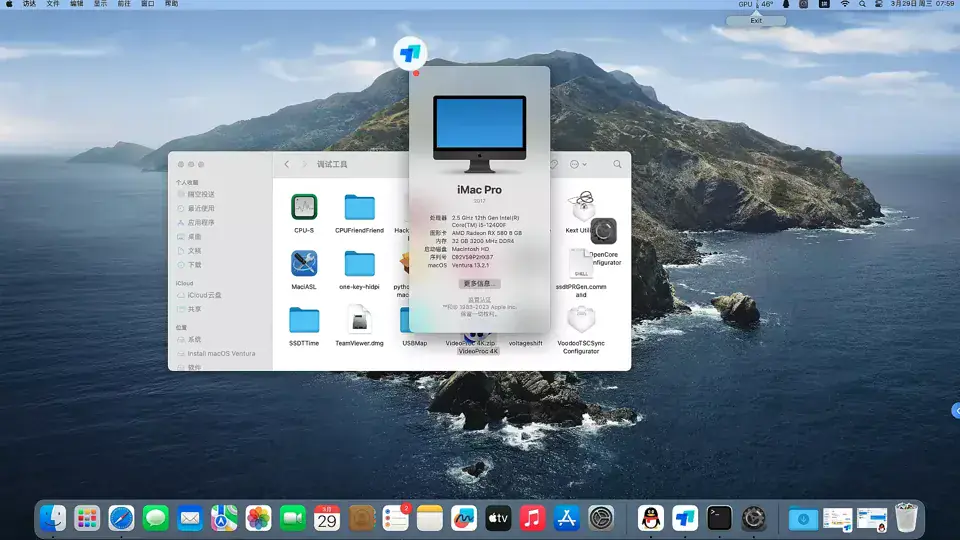Open Maps from the Dock
960x540 pixels.
224,519
